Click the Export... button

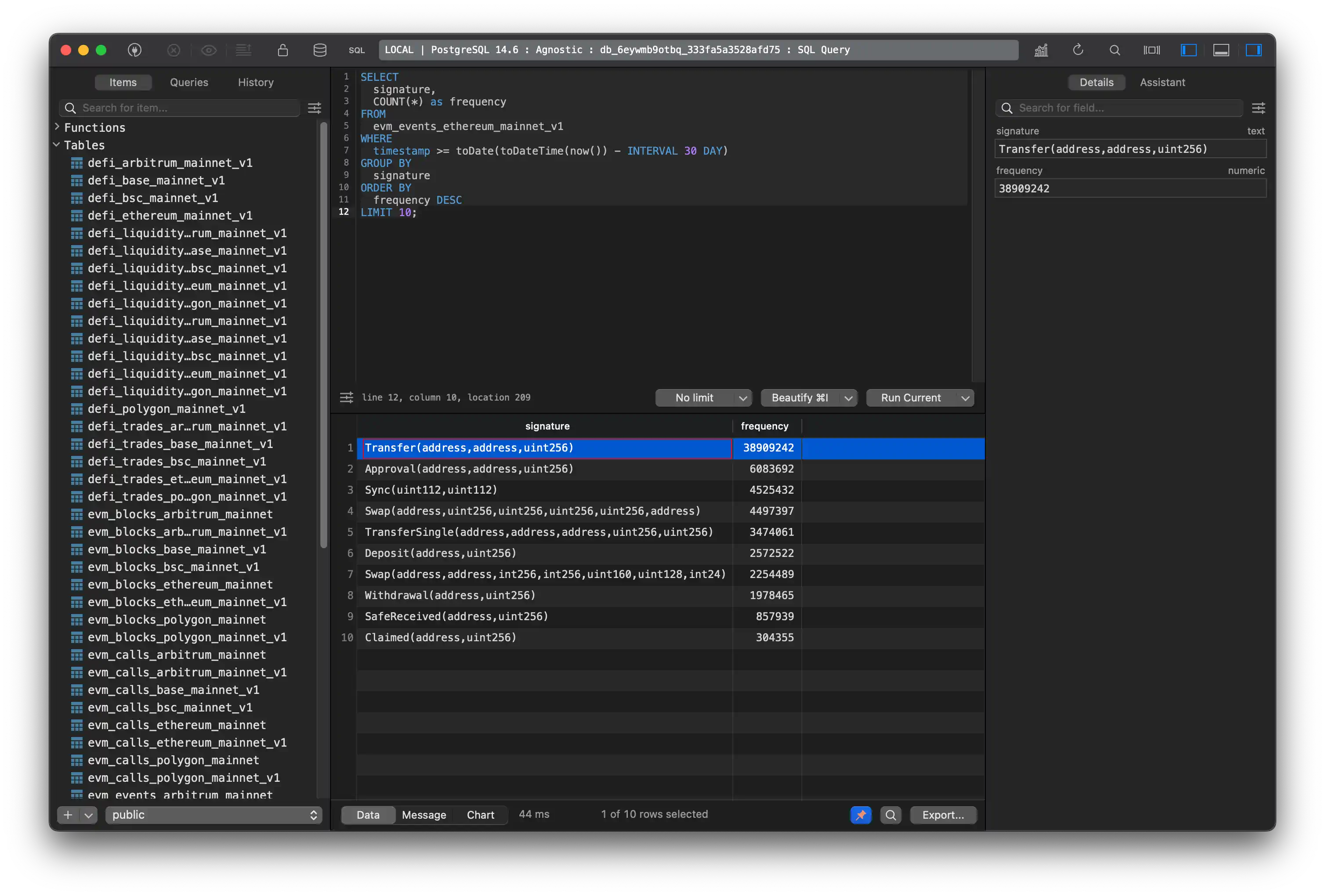click(943, 814)
